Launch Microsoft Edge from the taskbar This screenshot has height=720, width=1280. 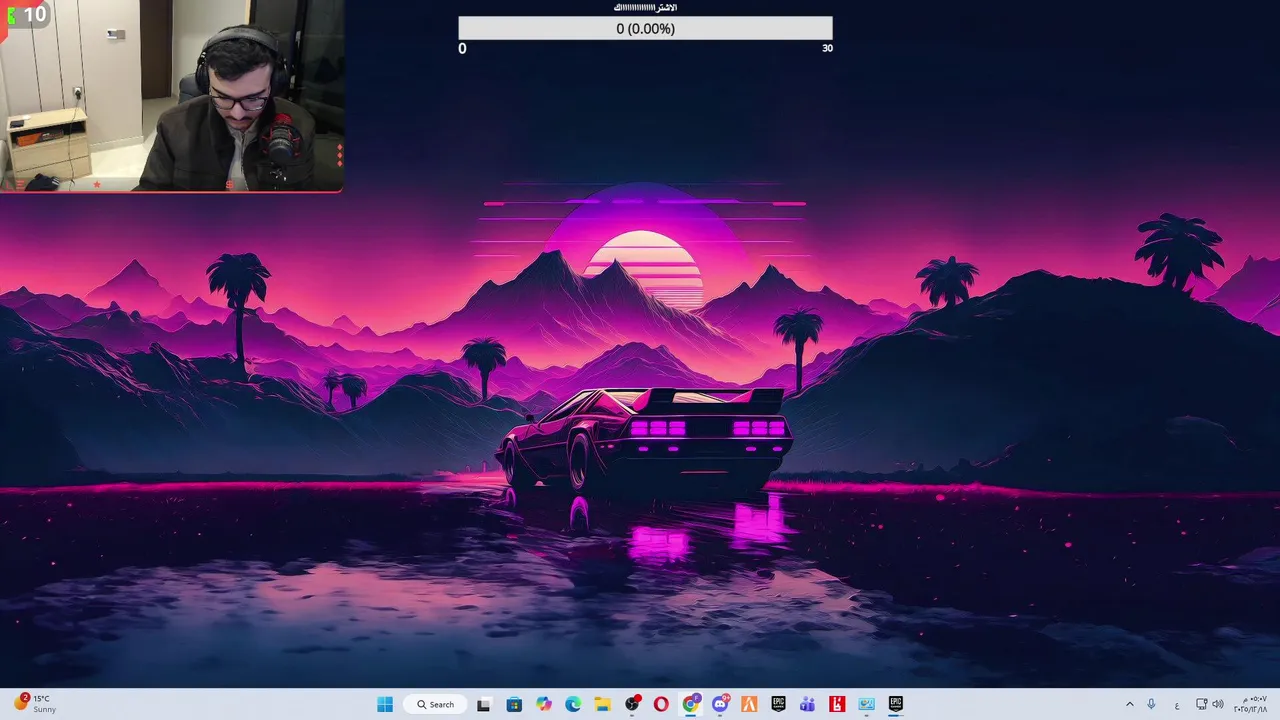(x=573, y=704)
